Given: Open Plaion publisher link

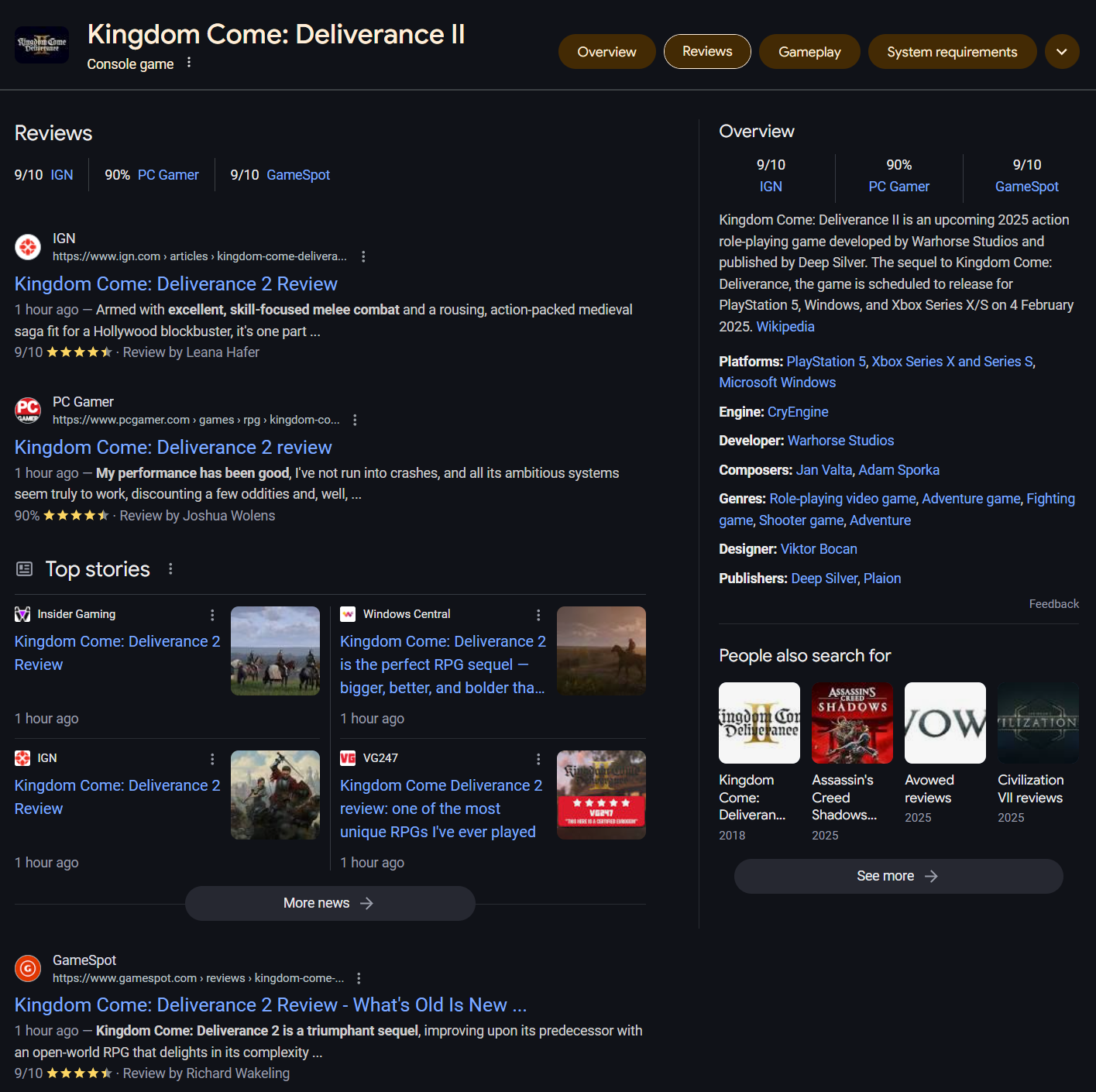Looking at the screenshot, I should coord(882,579).
